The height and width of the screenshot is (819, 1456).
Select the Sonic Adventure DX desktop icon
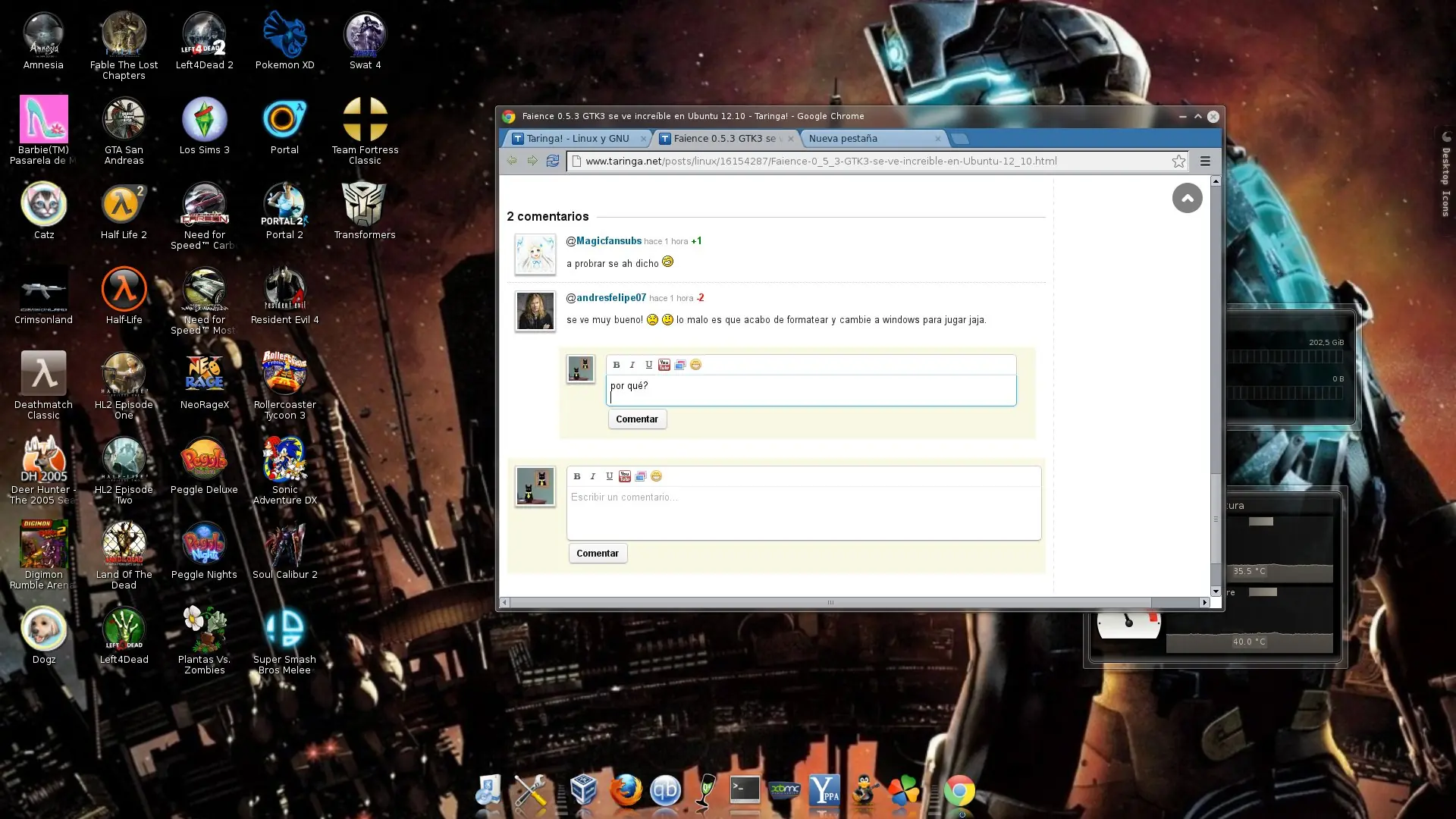tap(284, 471)
